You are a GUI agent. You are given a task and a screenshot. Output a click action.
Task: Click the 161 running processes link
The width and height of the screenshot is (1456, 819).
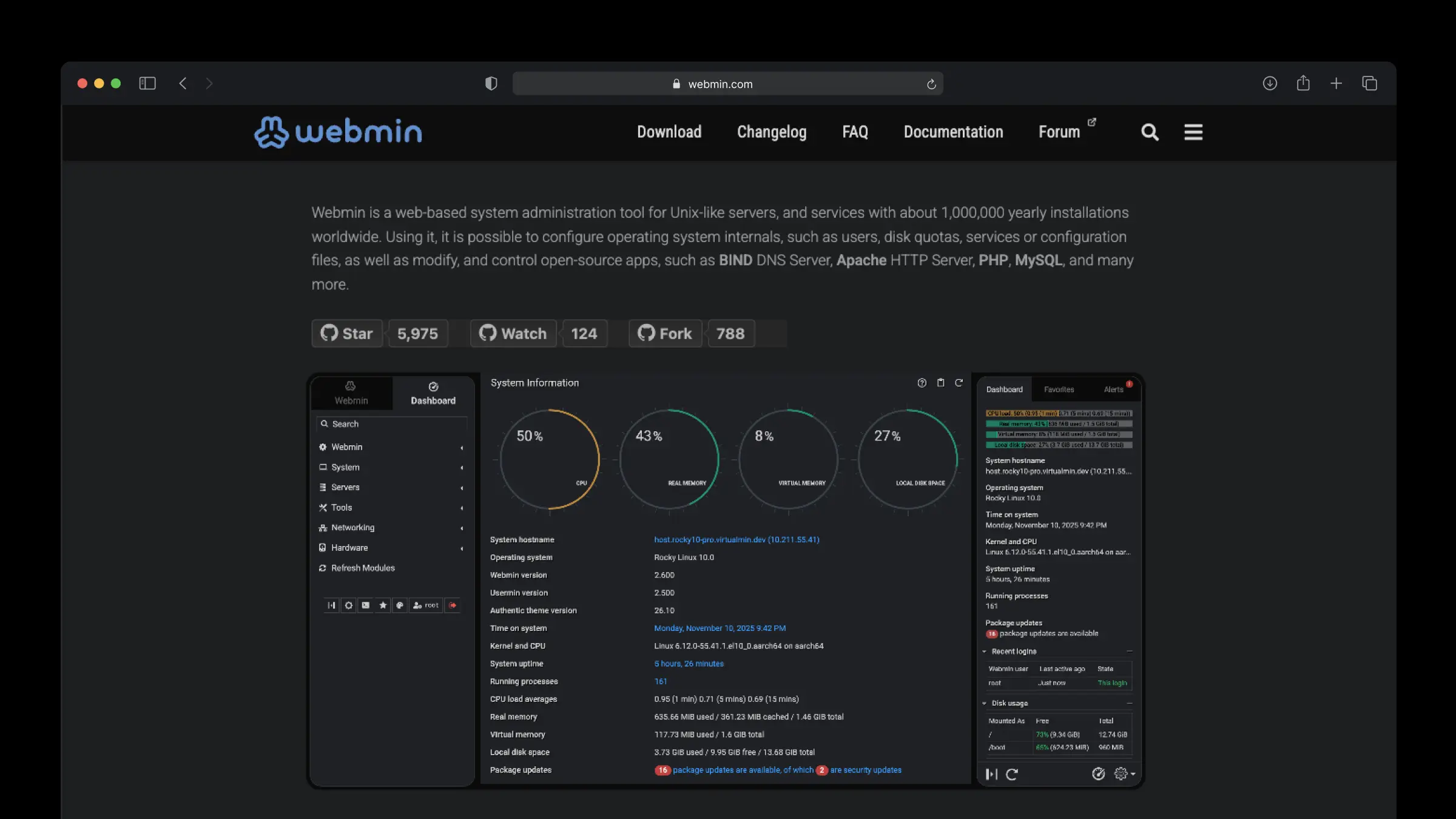(x=661, y=682)
